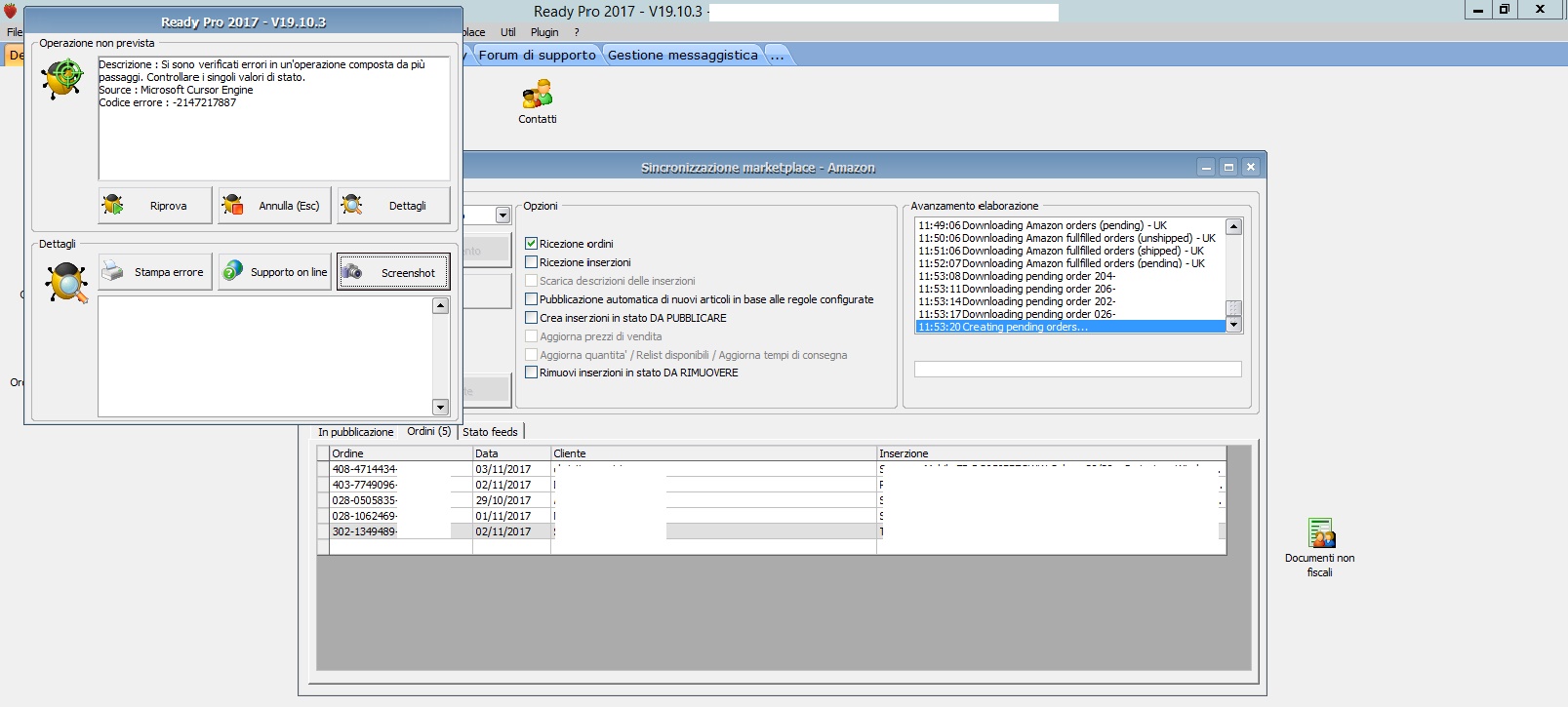
Task: Switch to In pubblicazione tab
Action: tap(356, 432)
